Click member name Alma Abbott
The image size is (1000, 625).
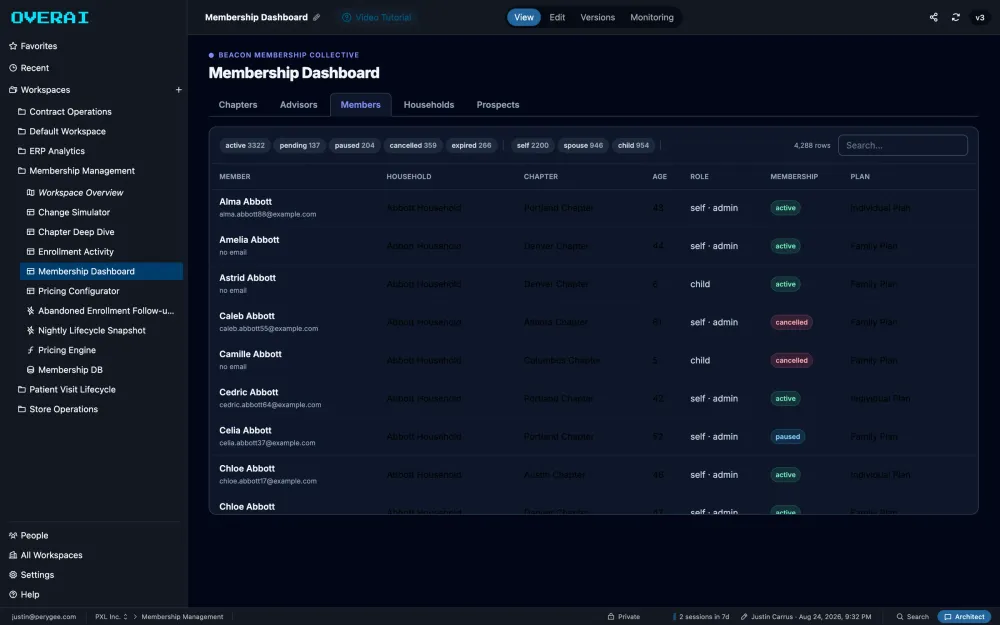coord(246,202)
